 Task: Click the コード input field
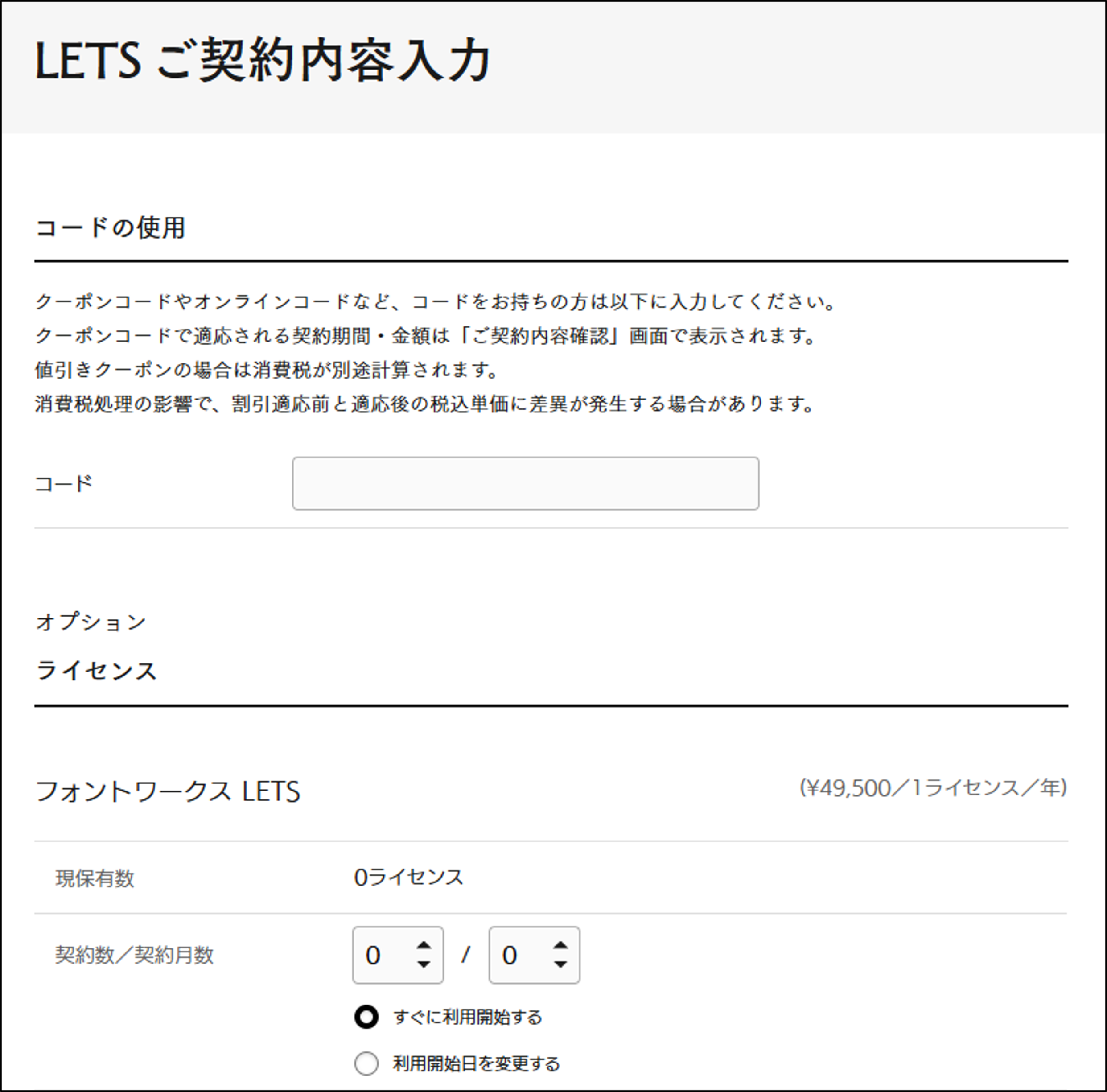pyautogui.click(x=526, y=483)
